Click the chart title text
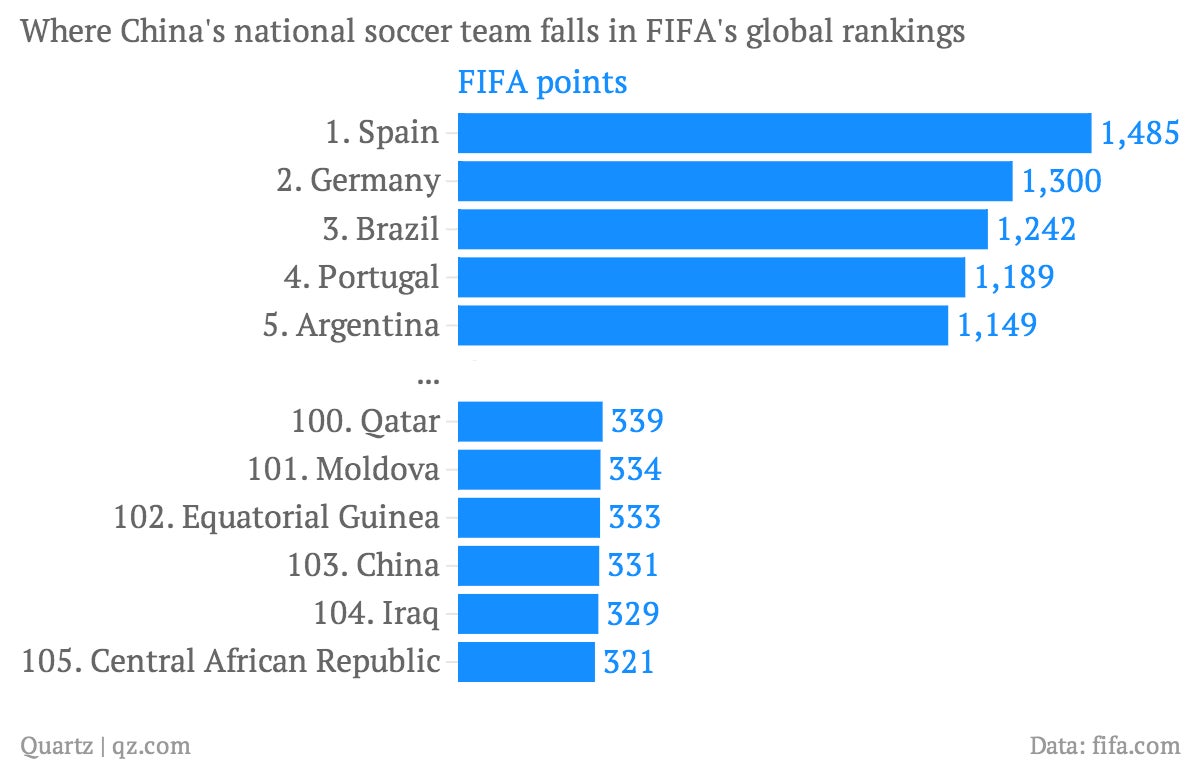Image resolution: width=1200 pixels, height=762 pixels. coord(493,32)
